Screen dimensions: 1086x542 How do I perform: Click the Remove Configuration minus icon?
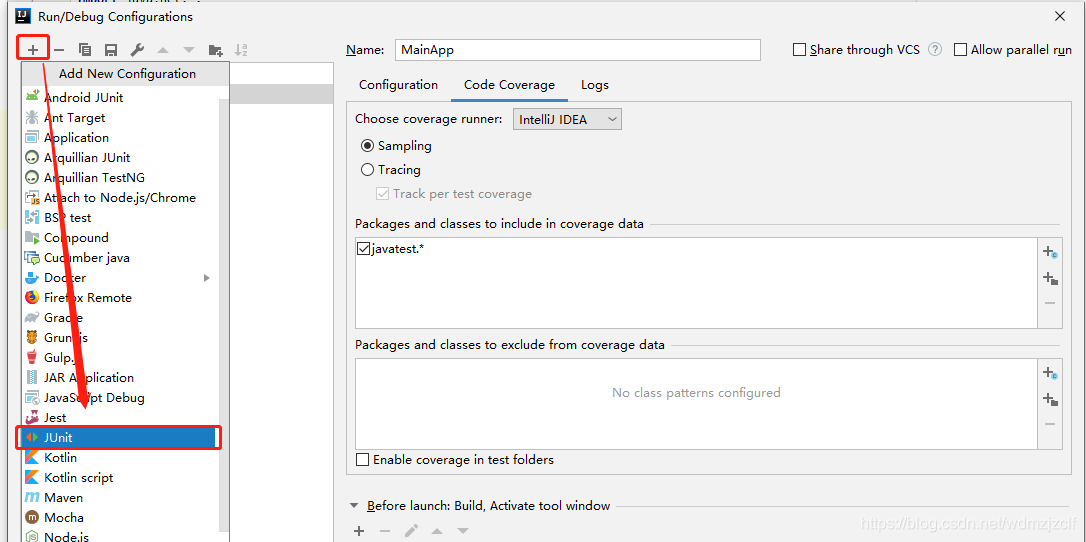[59, 50]
